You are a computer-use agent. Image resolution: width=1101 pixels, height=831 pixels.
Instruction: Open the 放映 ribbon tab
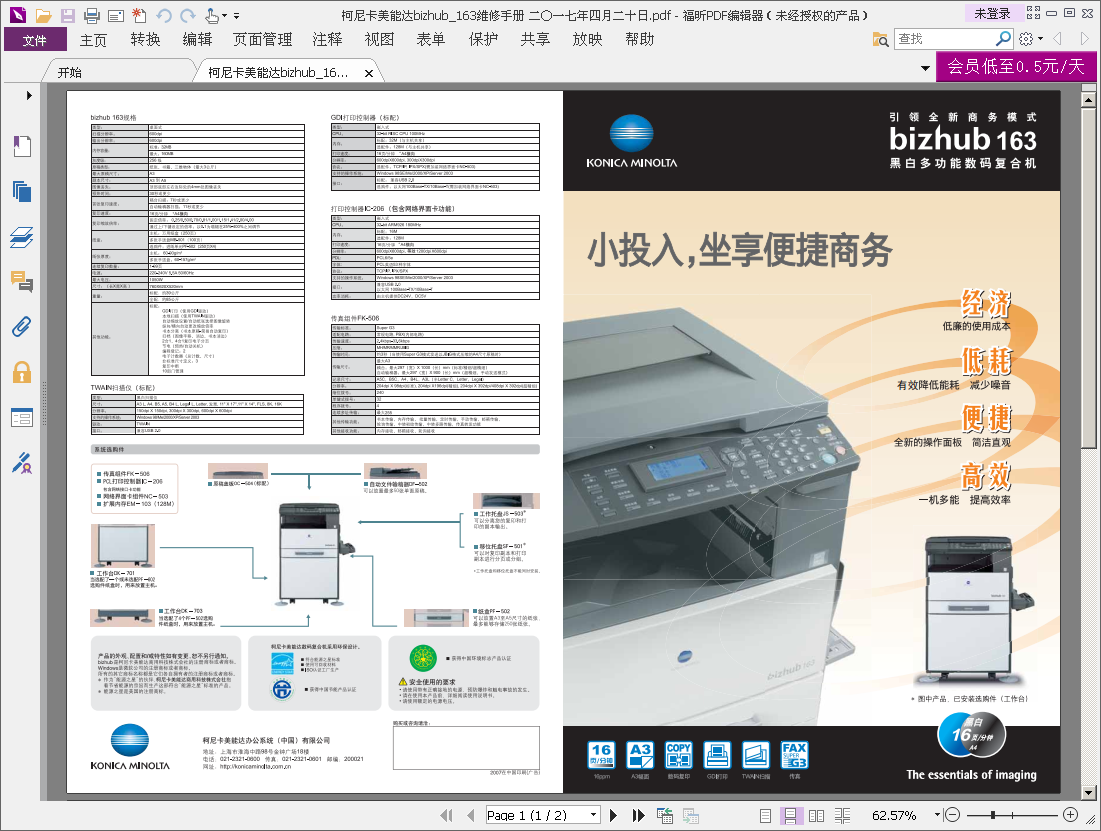pos(587,40)
